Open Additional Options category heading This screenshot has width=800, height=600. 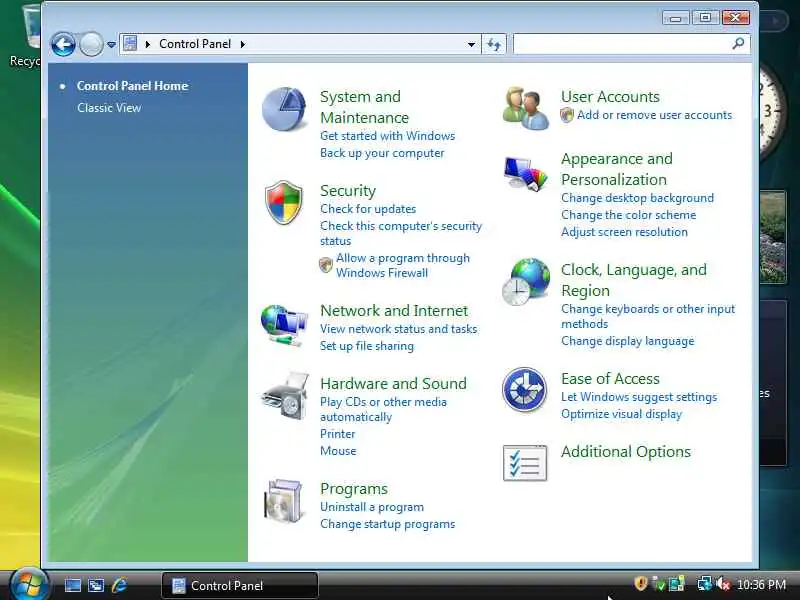[x=626, y=452]
